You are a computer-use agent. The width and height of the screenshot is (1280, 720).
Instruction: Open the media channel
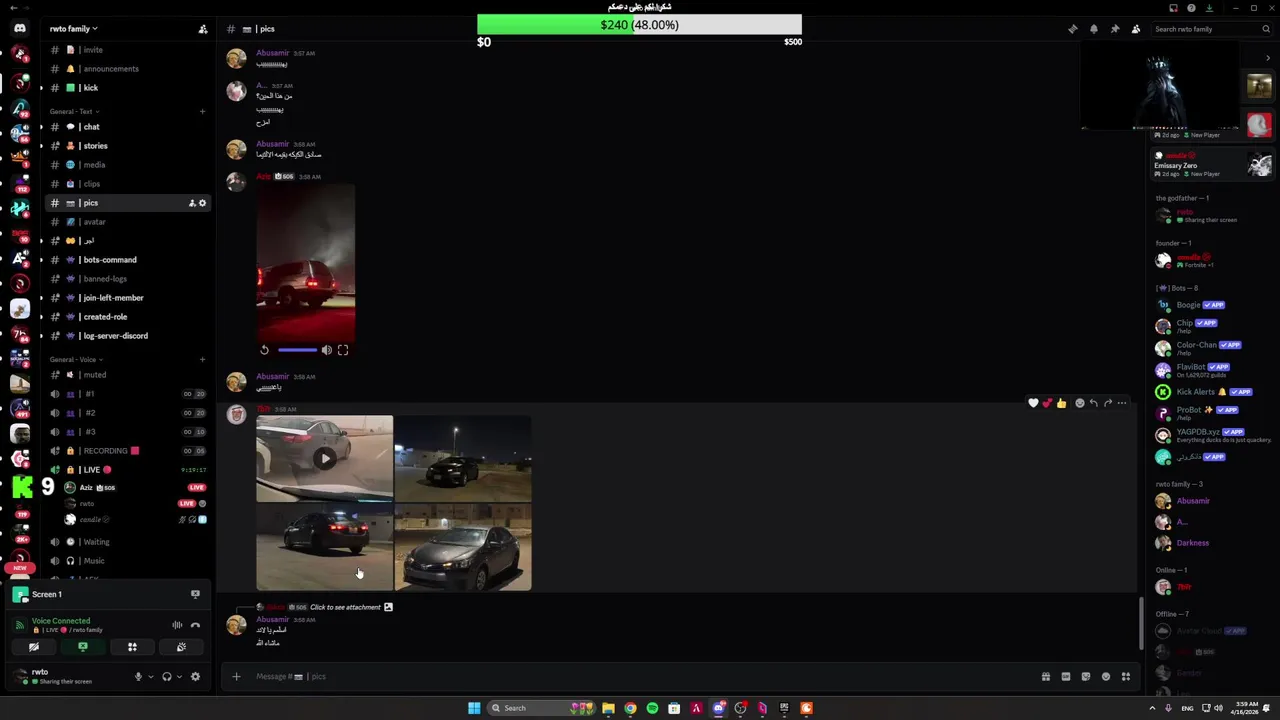point(128,165)
